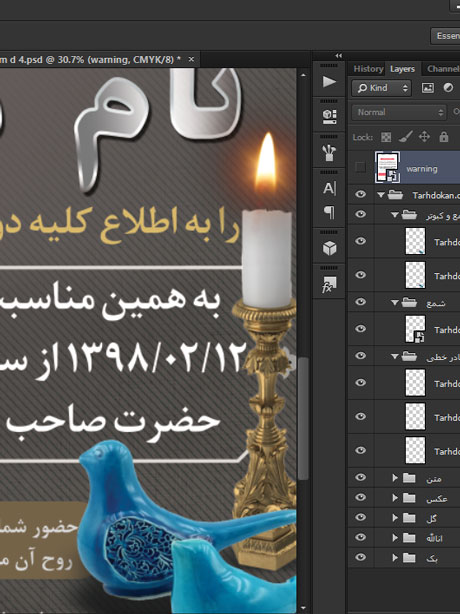Open the Kind filter dropdown
This screenshot has width=460, height=614.
pyautogui.click(x=381, y=88)
